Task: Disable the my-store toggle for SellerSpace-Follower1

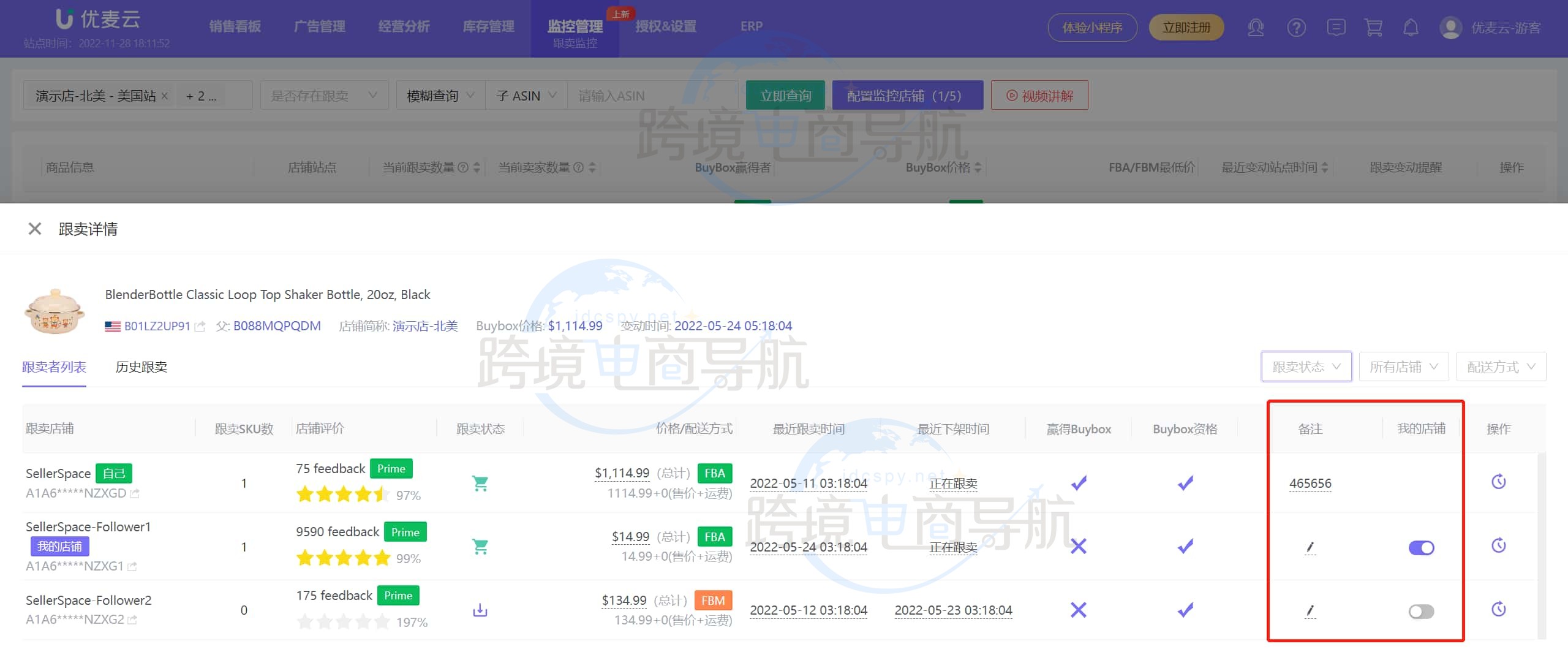Action: click(x=1421, y=547)
